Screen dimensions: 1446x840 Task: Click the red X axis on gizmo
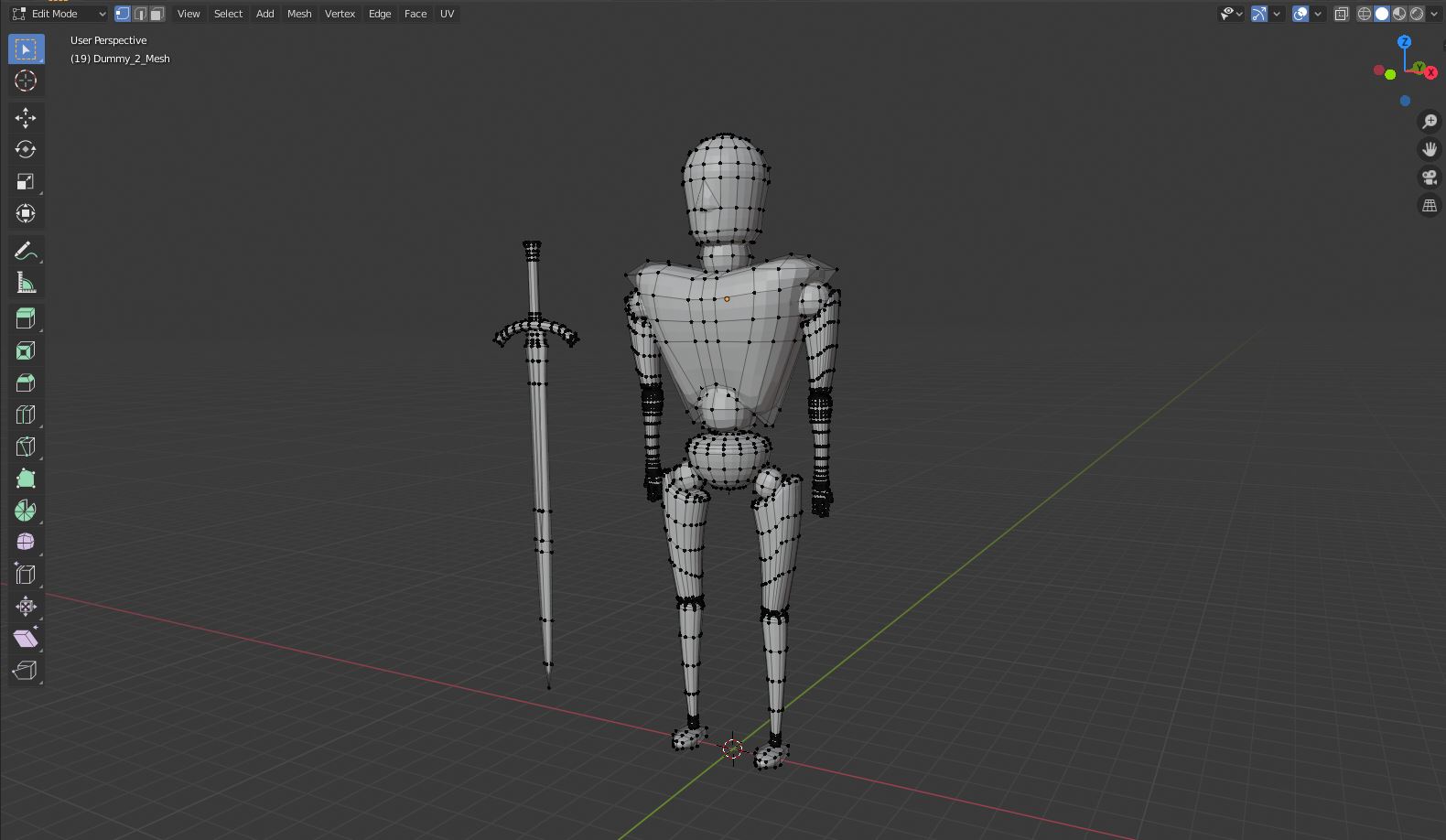tap(1430, 70)
